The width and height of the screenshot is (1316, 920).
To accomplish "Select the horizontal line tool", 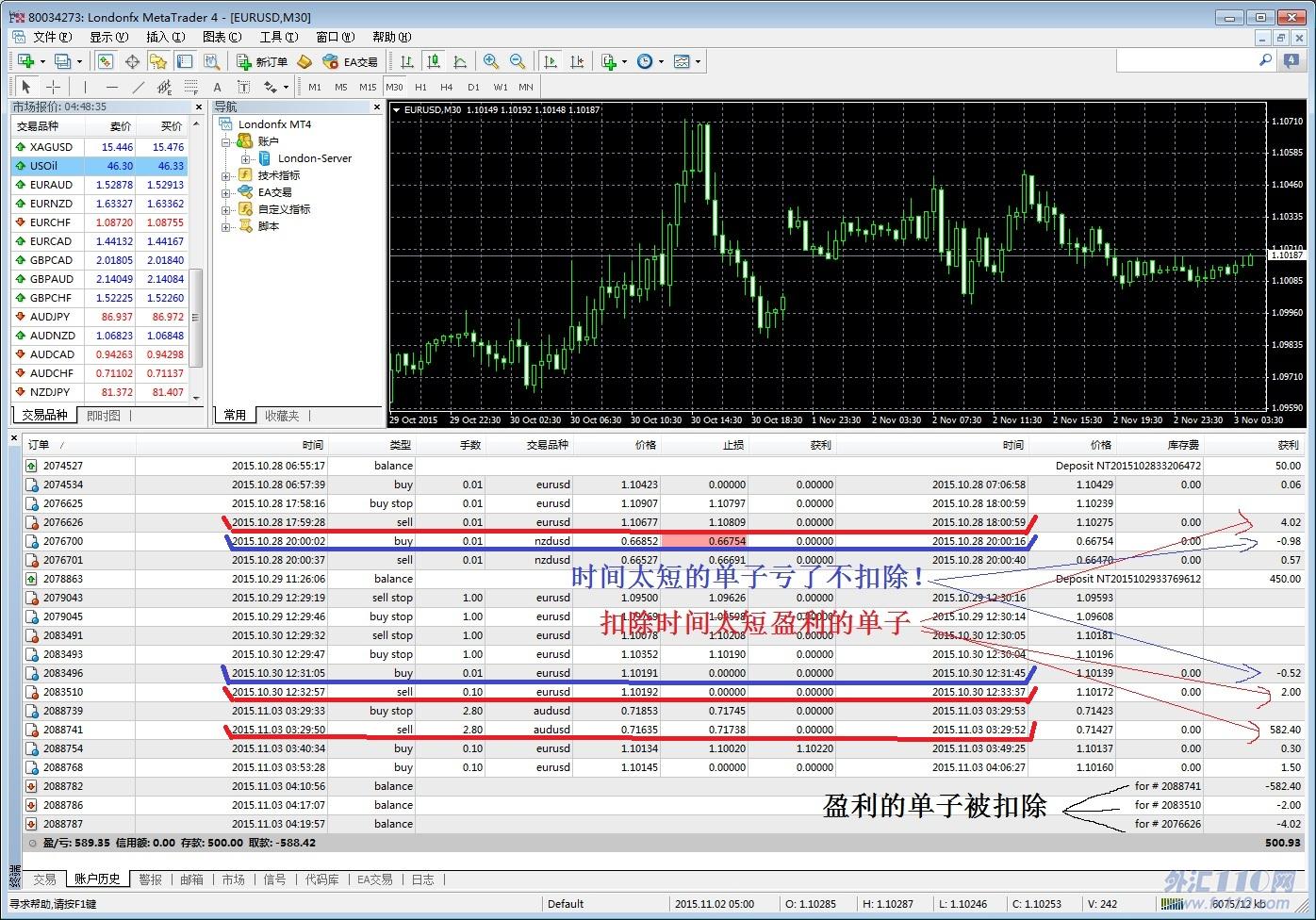I will pyautogui.click(x=111, y=87).
